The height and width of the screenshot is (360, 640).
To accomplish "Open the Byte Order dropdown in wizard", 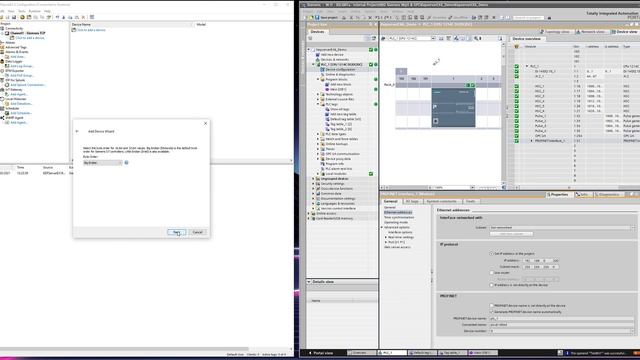I will point(102,162).
